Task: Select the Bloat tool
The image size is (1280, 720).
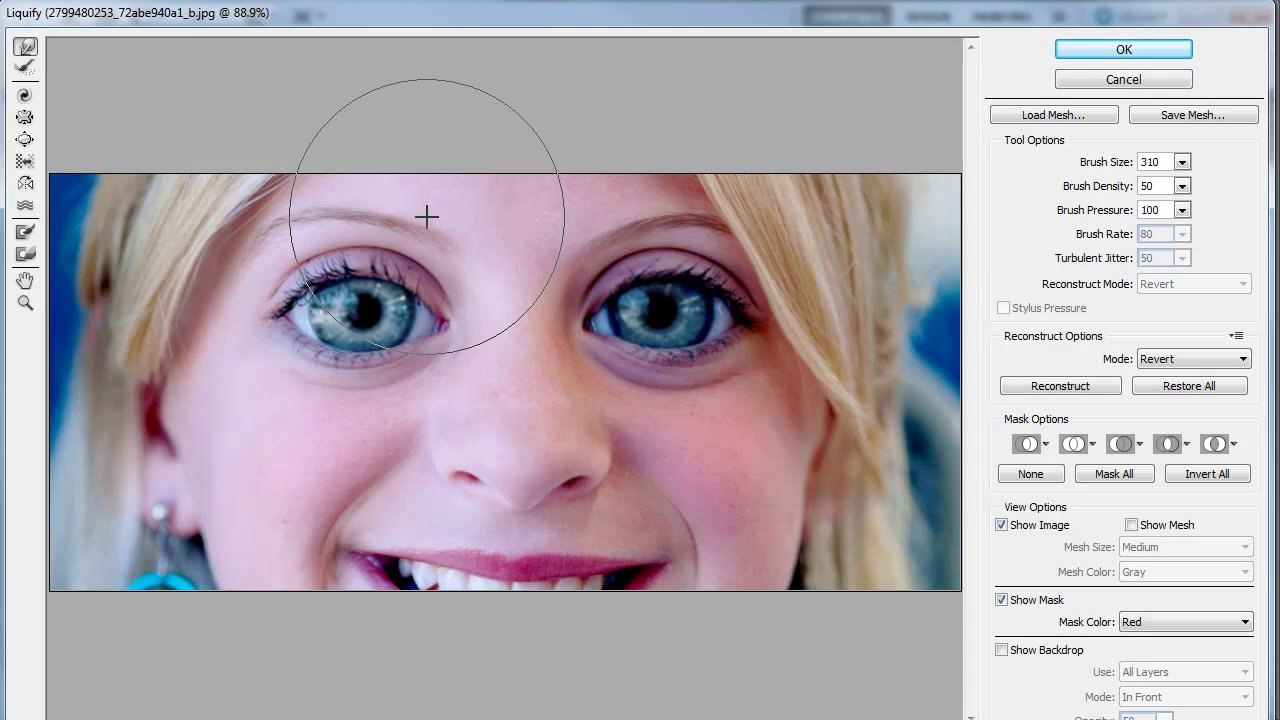Action: tap(26, 139)
